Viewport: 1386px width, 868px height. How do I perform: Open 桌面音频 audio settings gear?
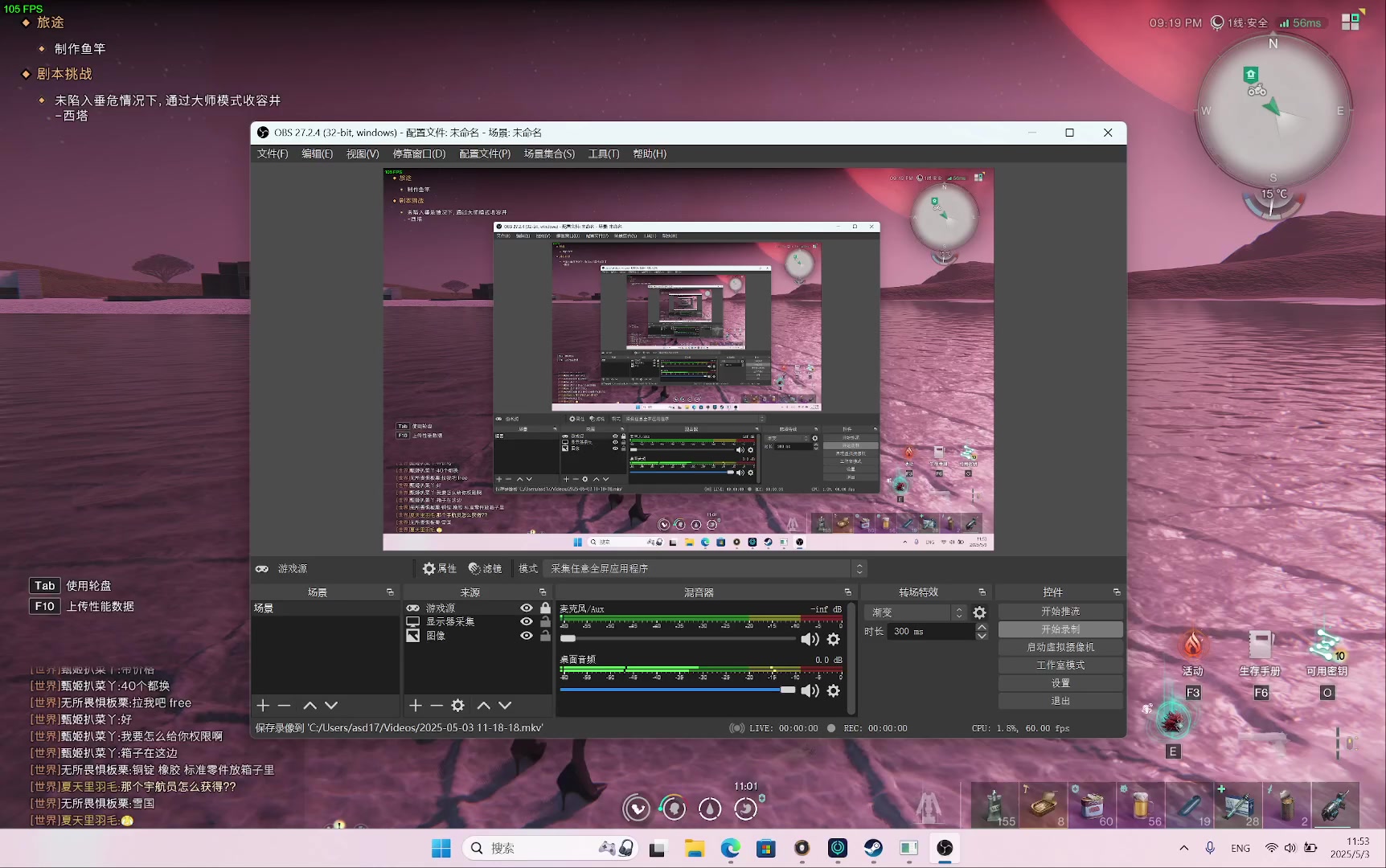tap(834, 690)
